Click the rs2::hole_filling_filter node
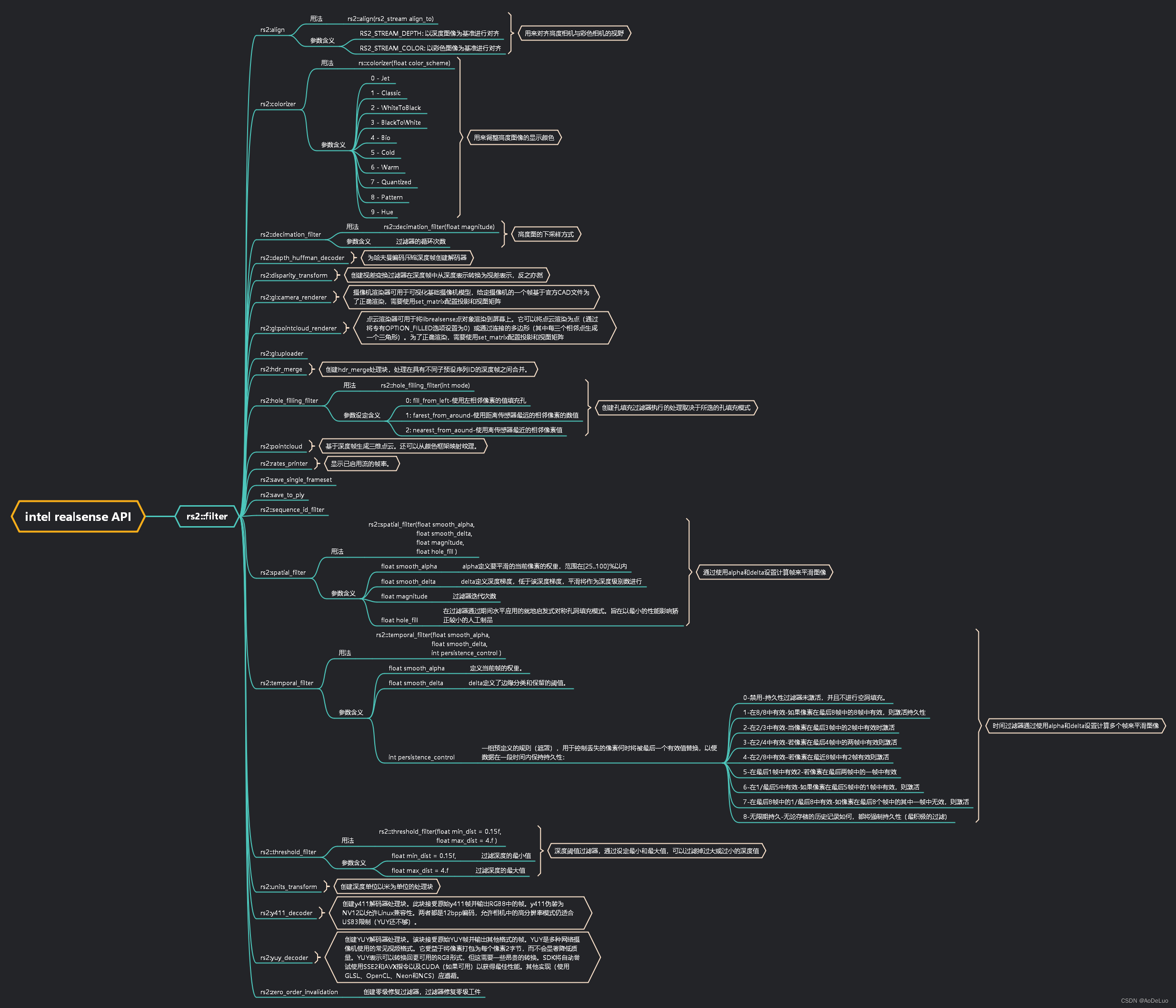1176x1008 pixels. [x=289, y=401]
